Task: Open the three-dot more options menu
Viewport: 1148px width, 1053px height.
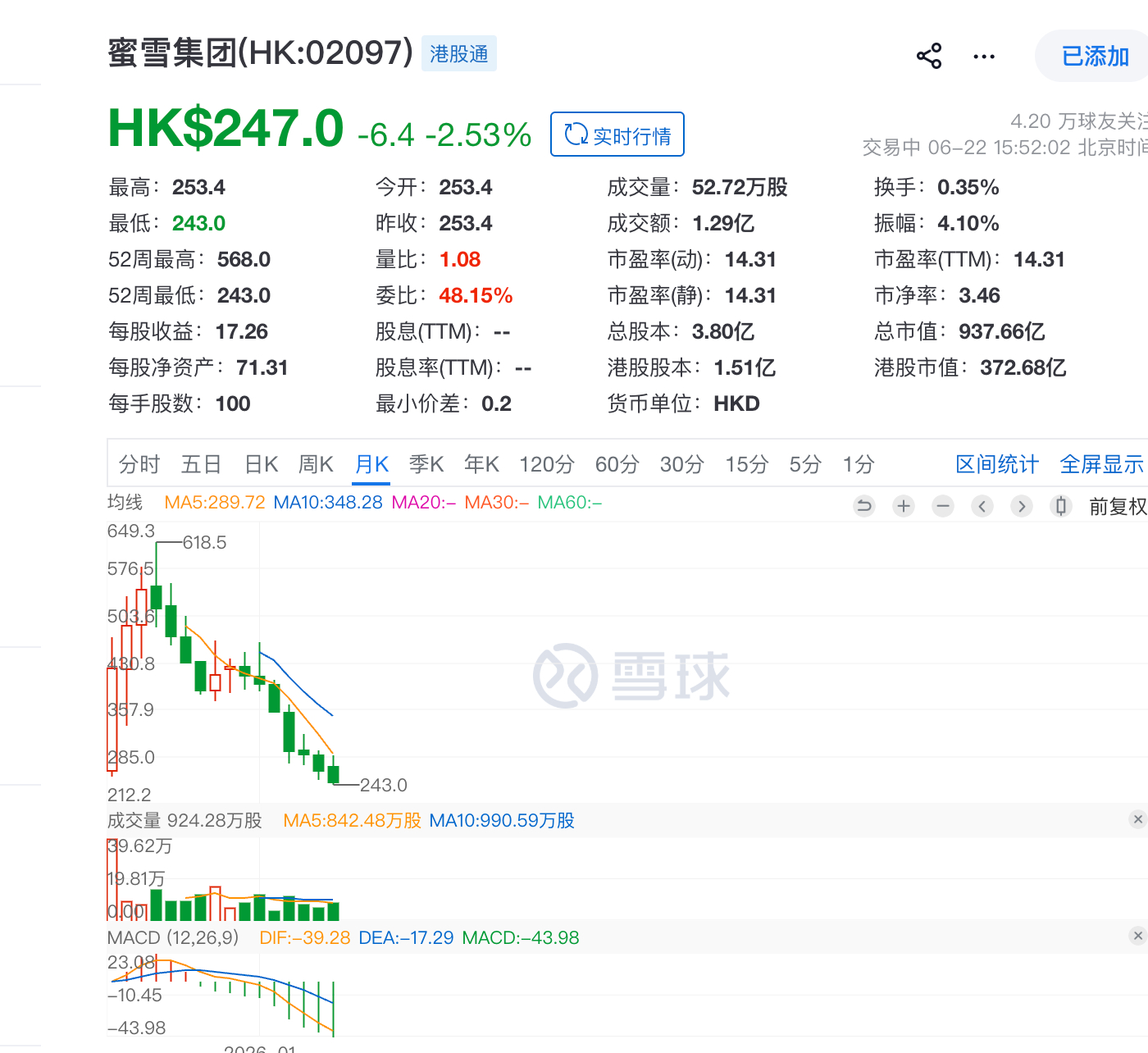Action: (984, 57)
